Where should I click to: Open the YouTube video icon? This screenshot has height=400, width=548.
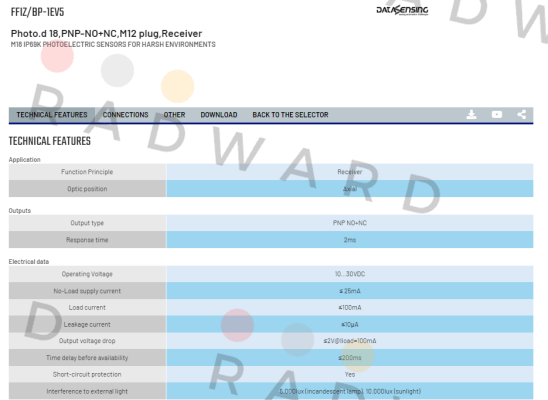(497, 115)
